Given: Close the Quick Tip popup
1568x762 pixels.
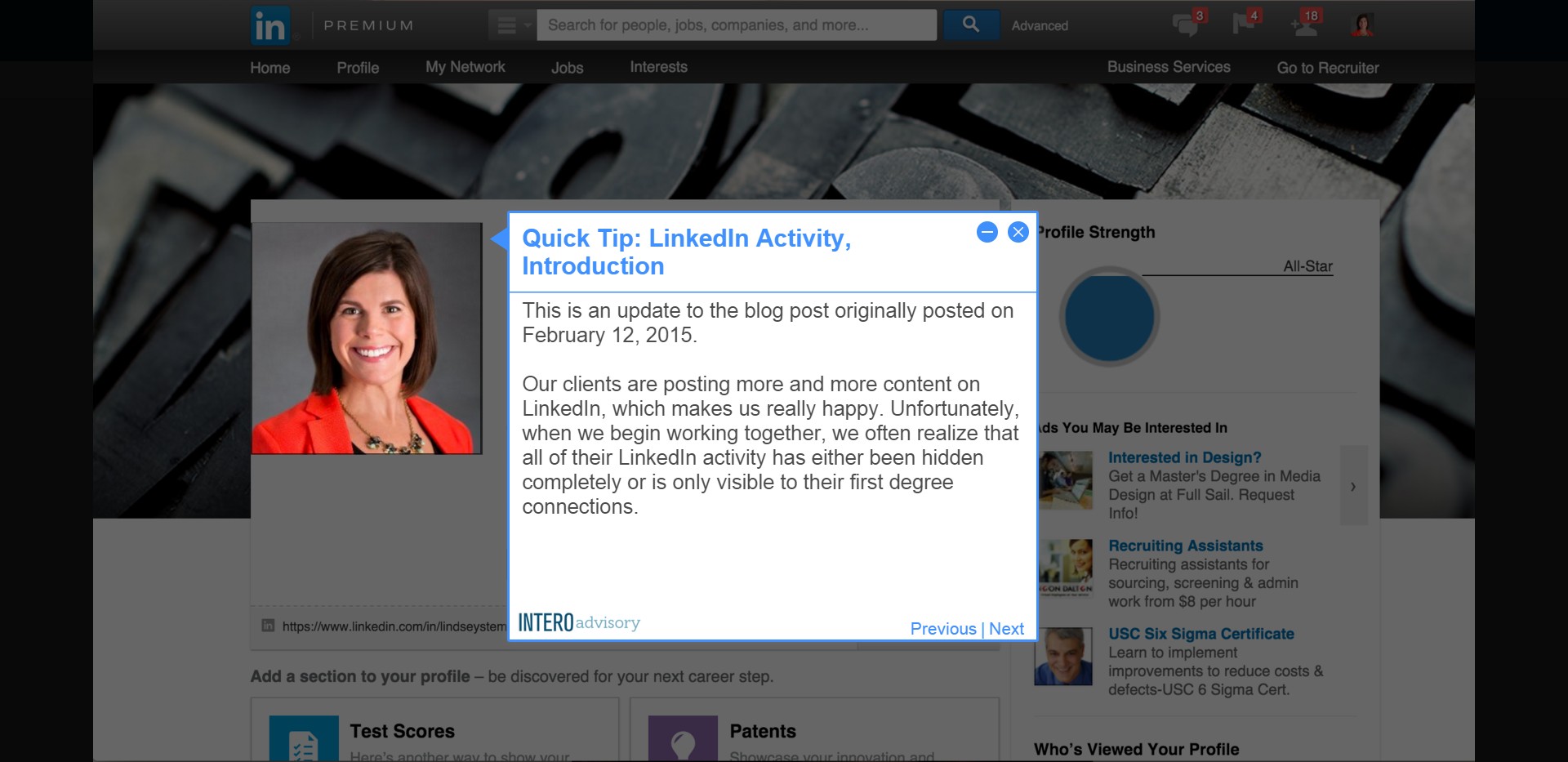Looking at the screenshot, I should pyautogui.click(x=1018, y=233).
